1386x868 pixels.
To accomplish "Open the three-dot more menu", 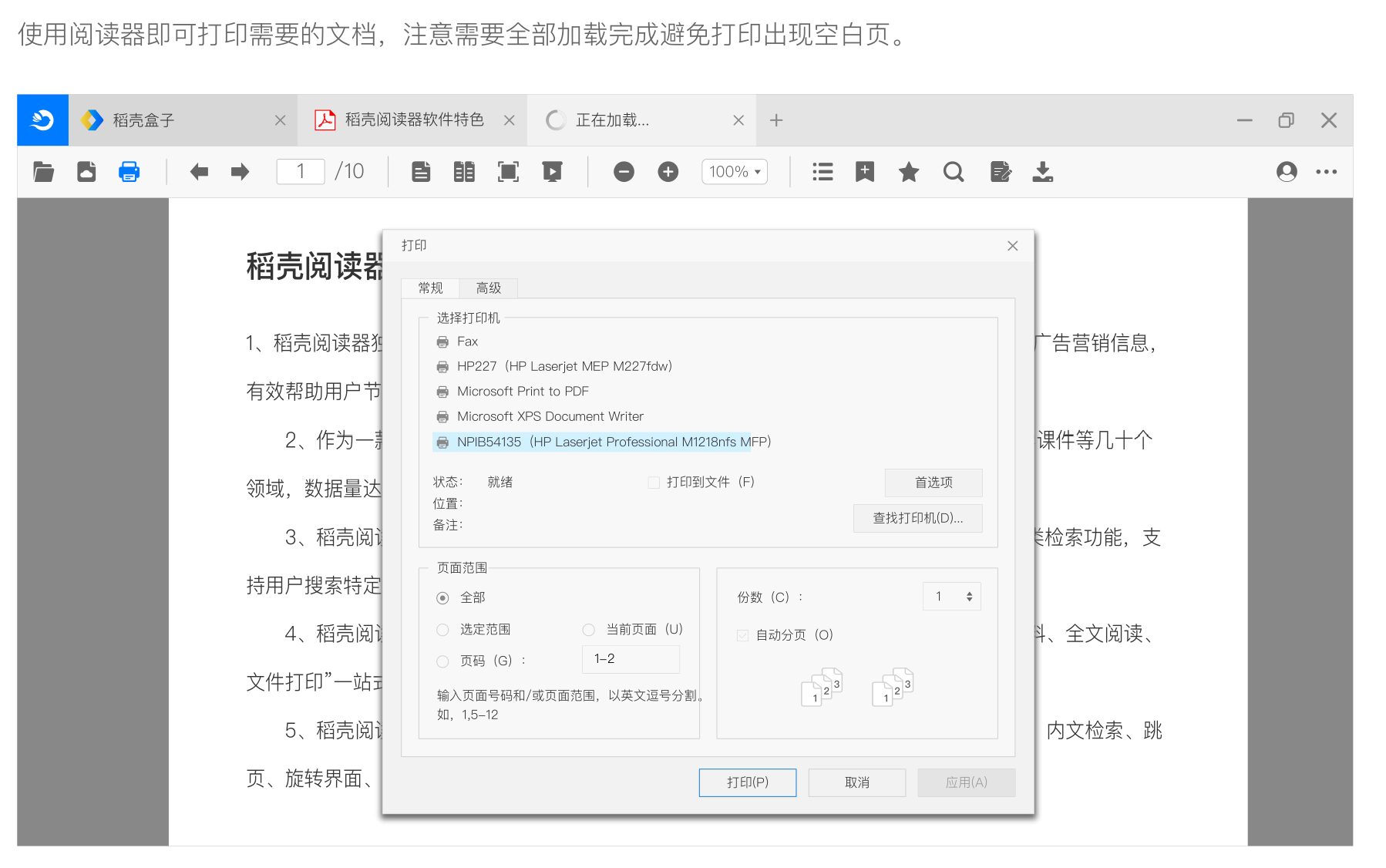I will click(x=1326, y=171).
